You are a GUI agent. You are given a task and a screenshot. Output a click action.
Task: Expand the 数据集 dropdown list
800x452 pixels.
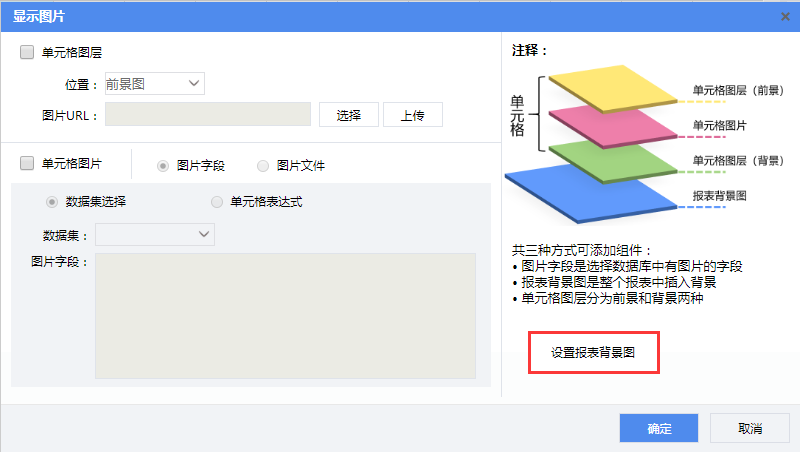pyautogui.click(x=154, y=234)
